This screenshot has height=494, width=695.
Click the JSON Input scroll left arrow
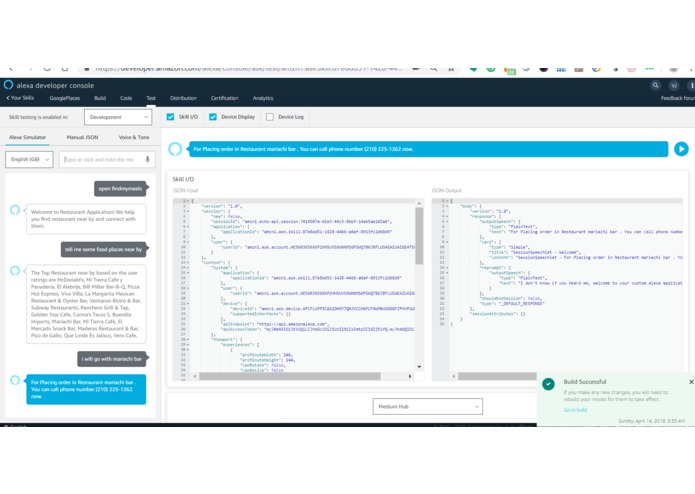click(195, 376)
